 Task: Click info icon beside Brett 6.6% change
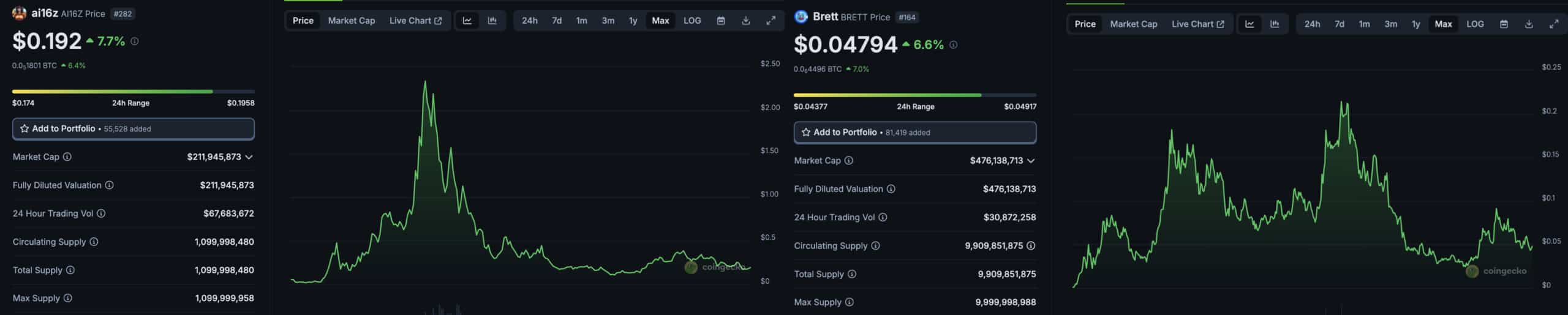coord(953,45)
